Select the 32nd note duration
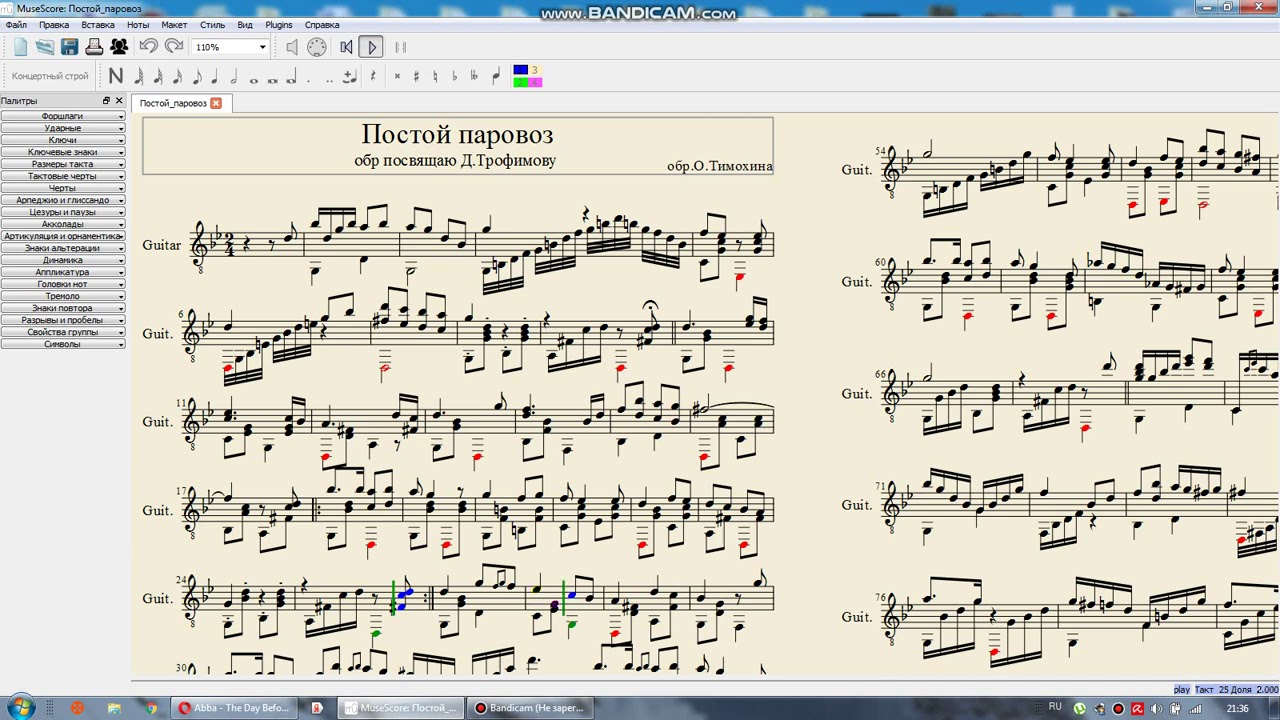This screenshot has width=1280, height=720. pyautogui.click(x=158, y=76)
